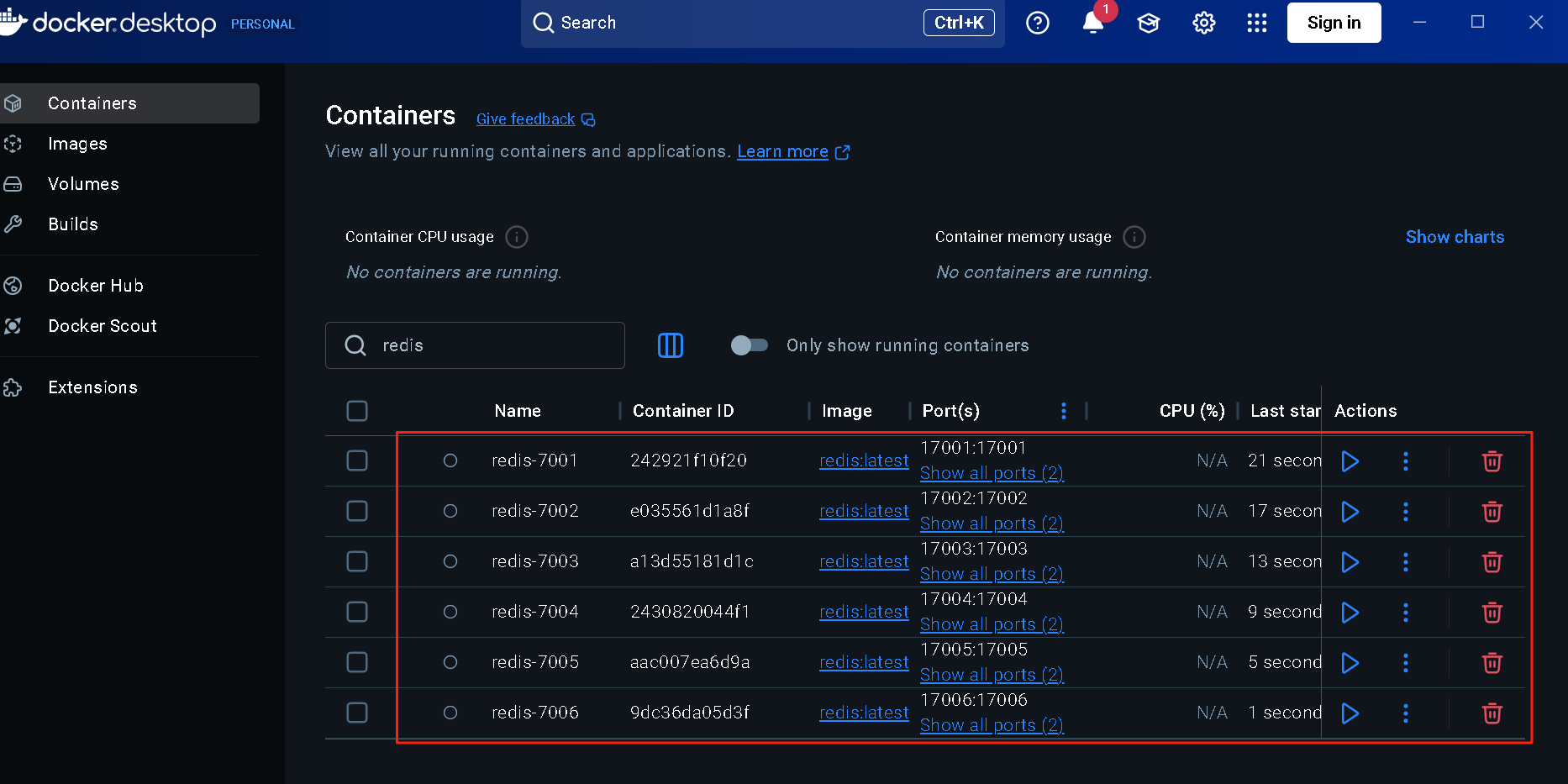
Task: Select the redis-7003 row checkbox
Action: [357, 561]
